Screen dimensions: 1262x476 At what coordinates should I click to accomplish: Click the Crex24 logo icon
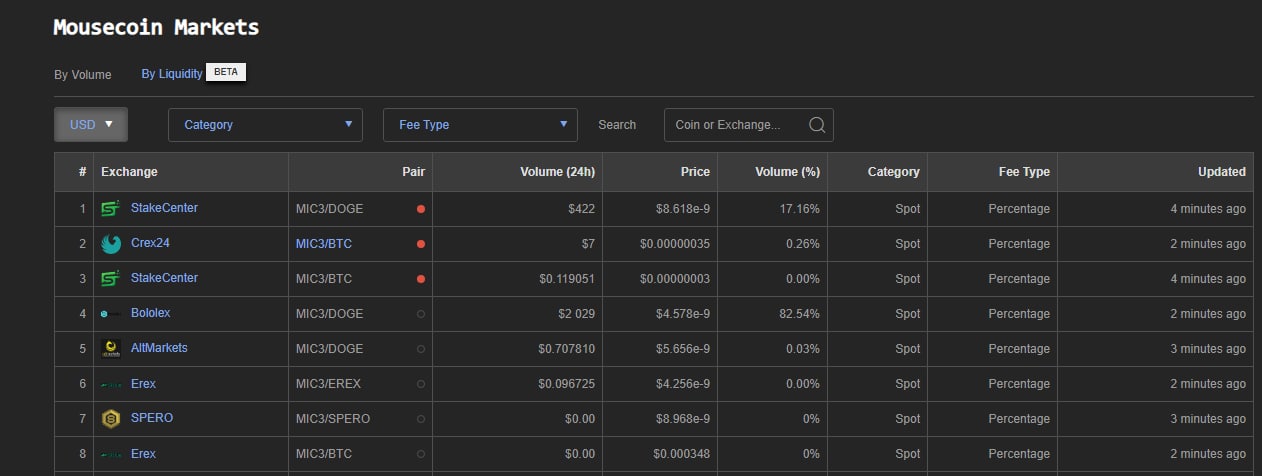pos(111,244)
